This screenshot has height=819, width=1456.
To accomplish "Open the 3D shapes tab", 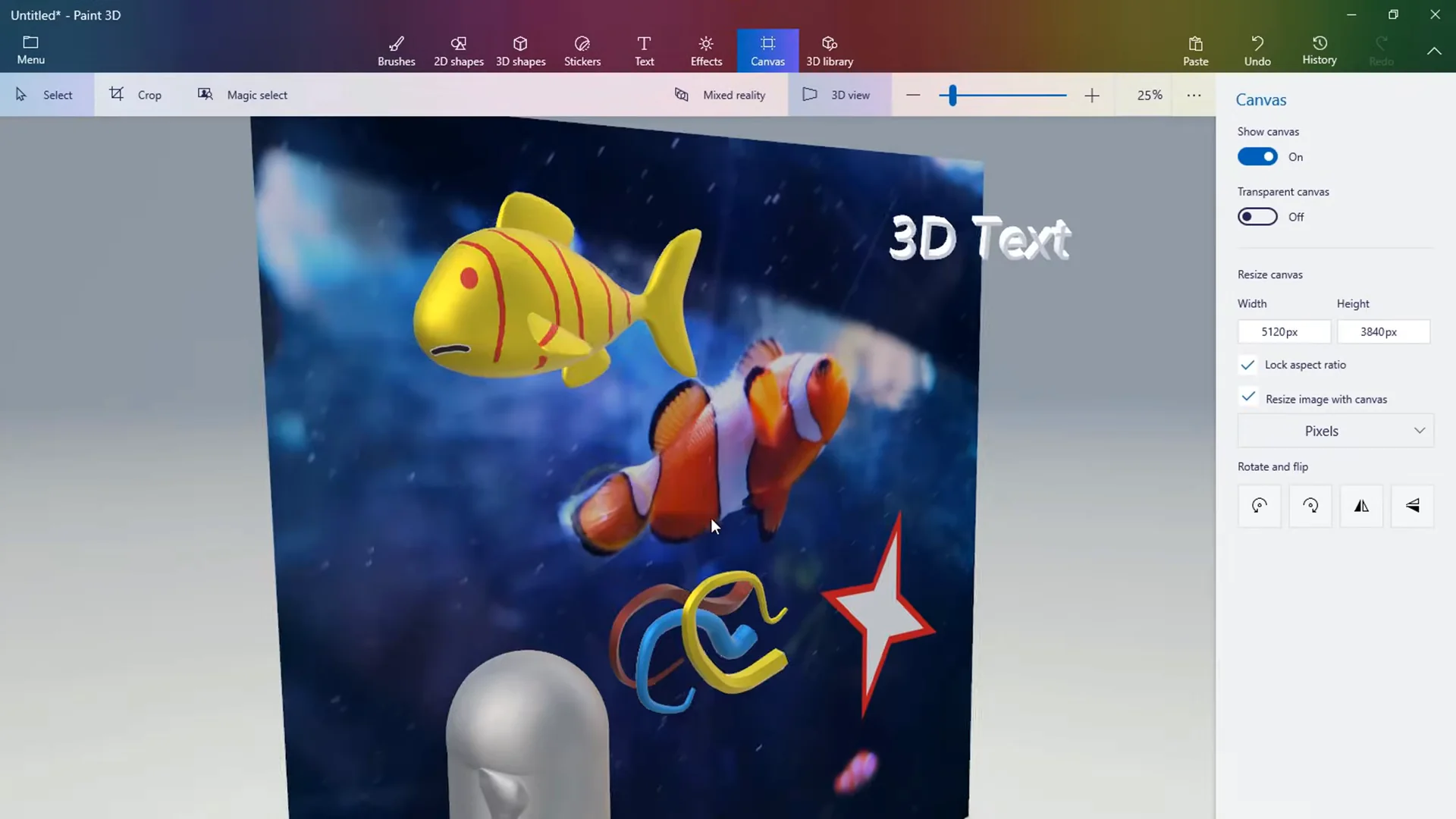I will click(520, 51).
